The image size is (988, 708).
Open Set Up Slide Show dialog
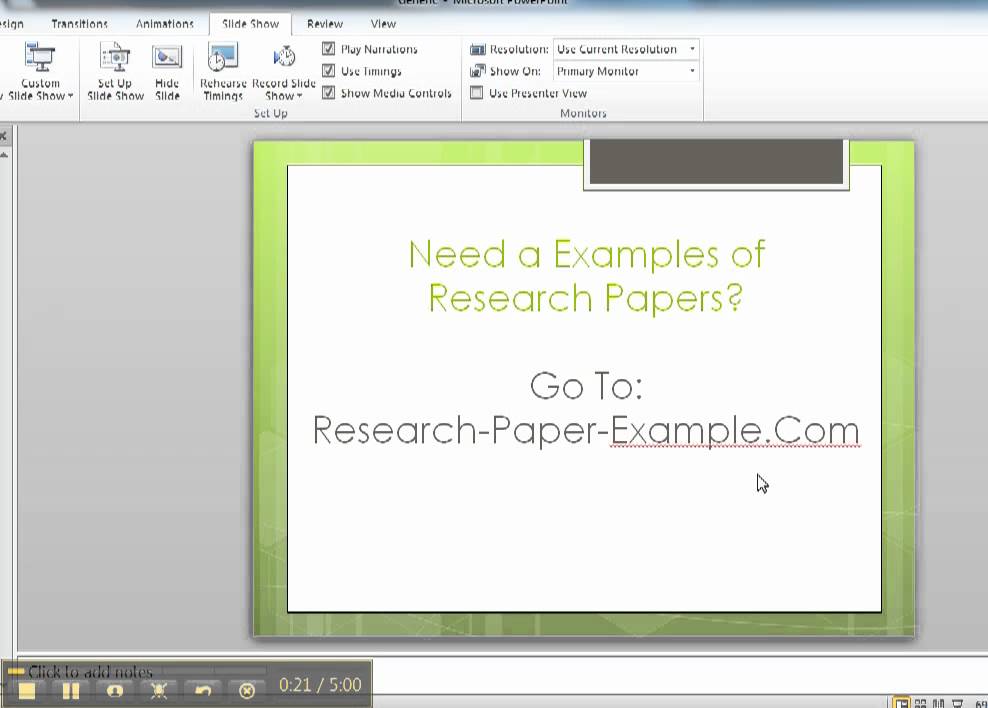coord(115,71)
